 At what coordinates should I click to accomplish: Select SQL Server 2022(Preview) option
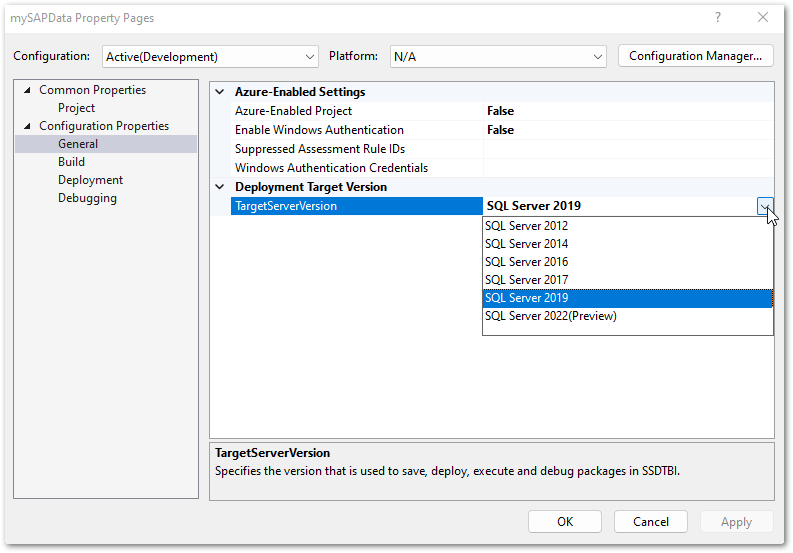coord(550,316)
